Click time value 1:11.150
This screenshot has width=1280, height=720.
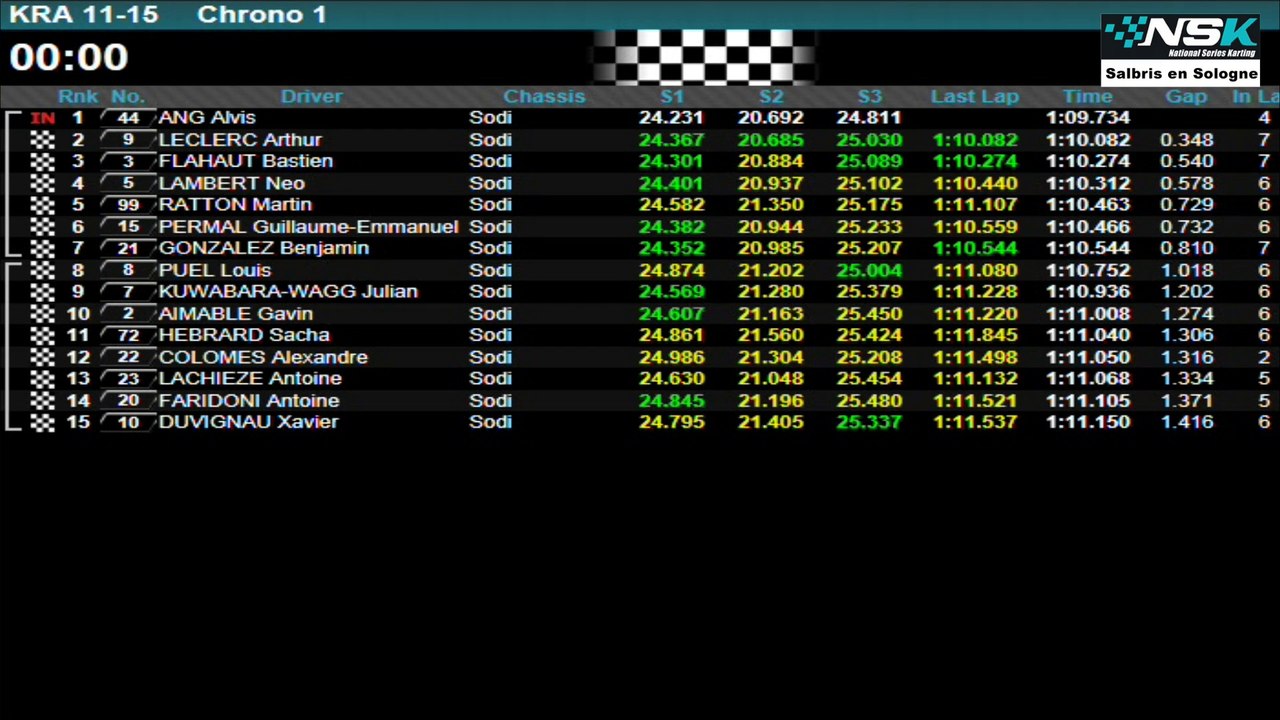(1088, 422)
